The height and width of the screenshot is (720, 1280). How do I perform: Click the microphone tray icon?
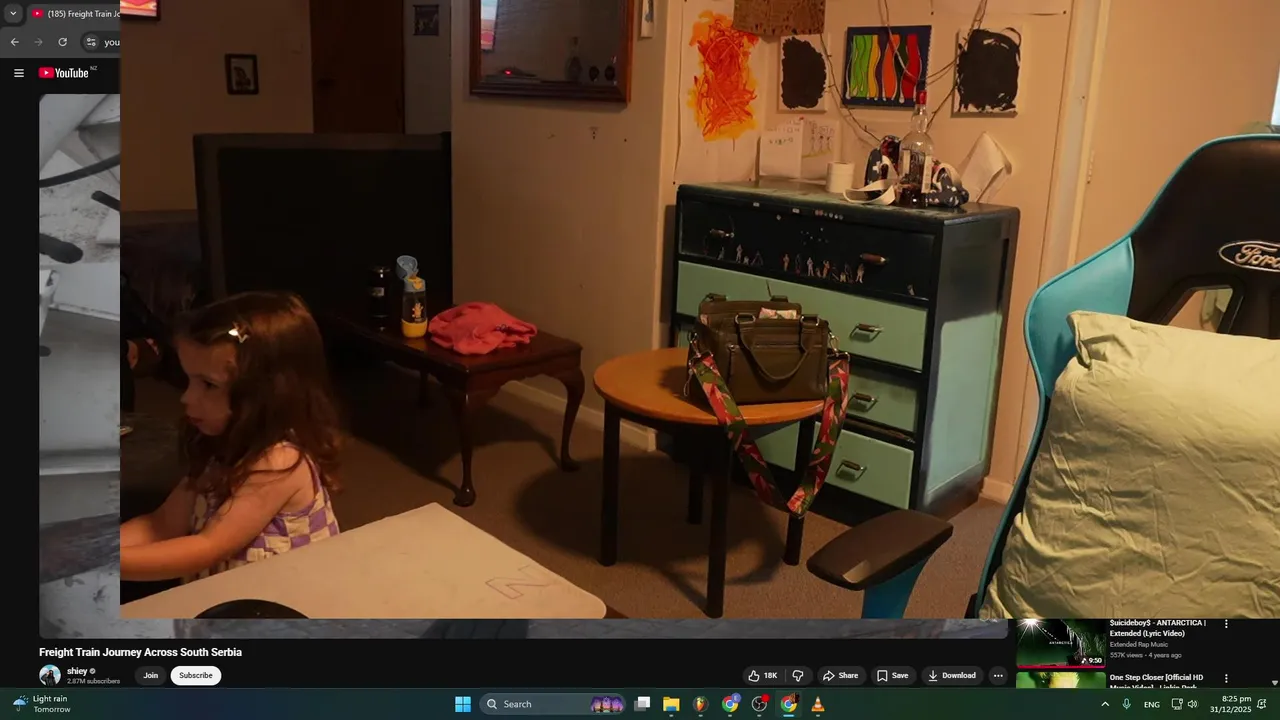(x=1126, y=704)
